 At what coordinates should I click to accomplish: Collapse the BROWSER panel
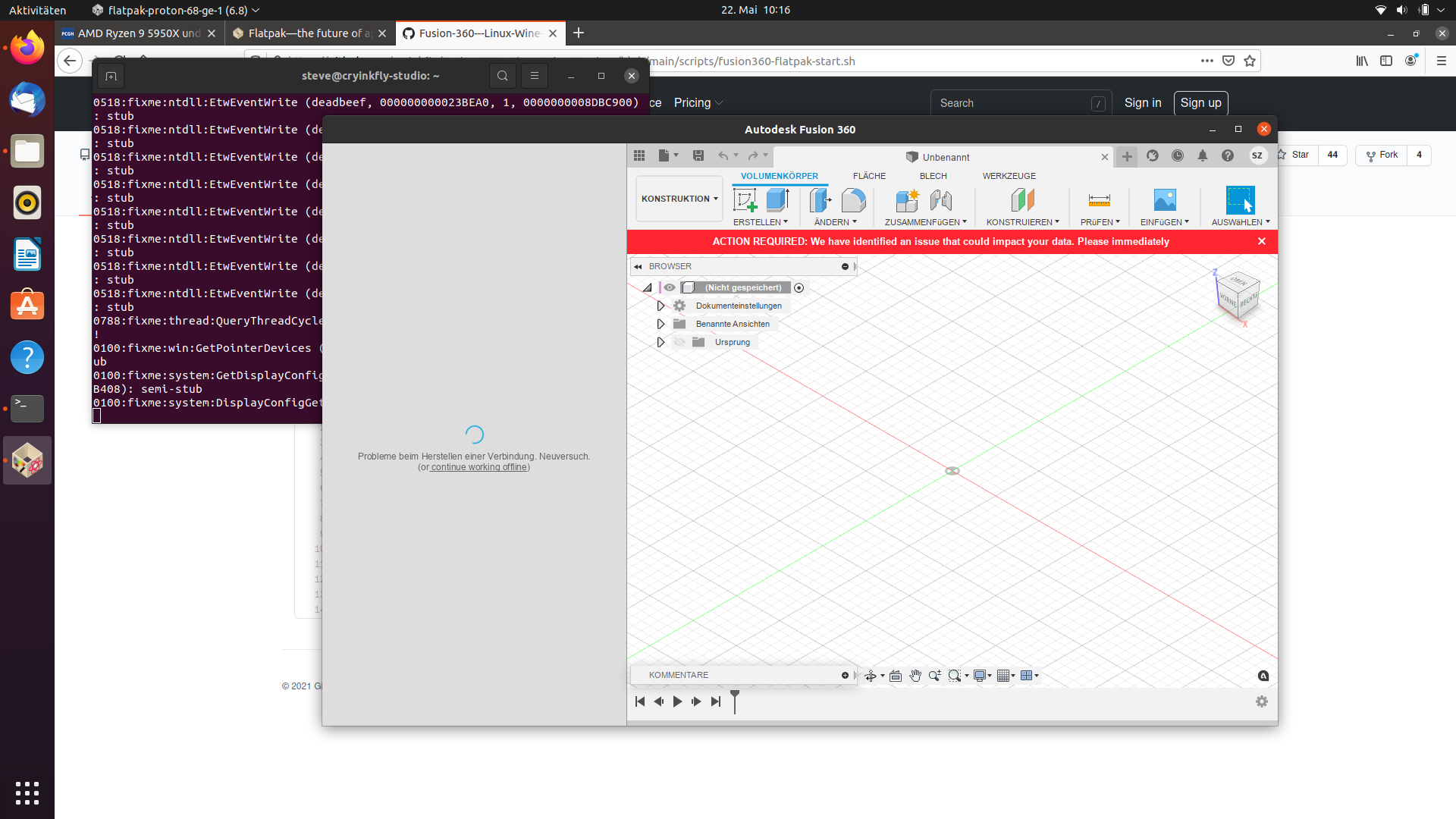(x=639, y=266)
